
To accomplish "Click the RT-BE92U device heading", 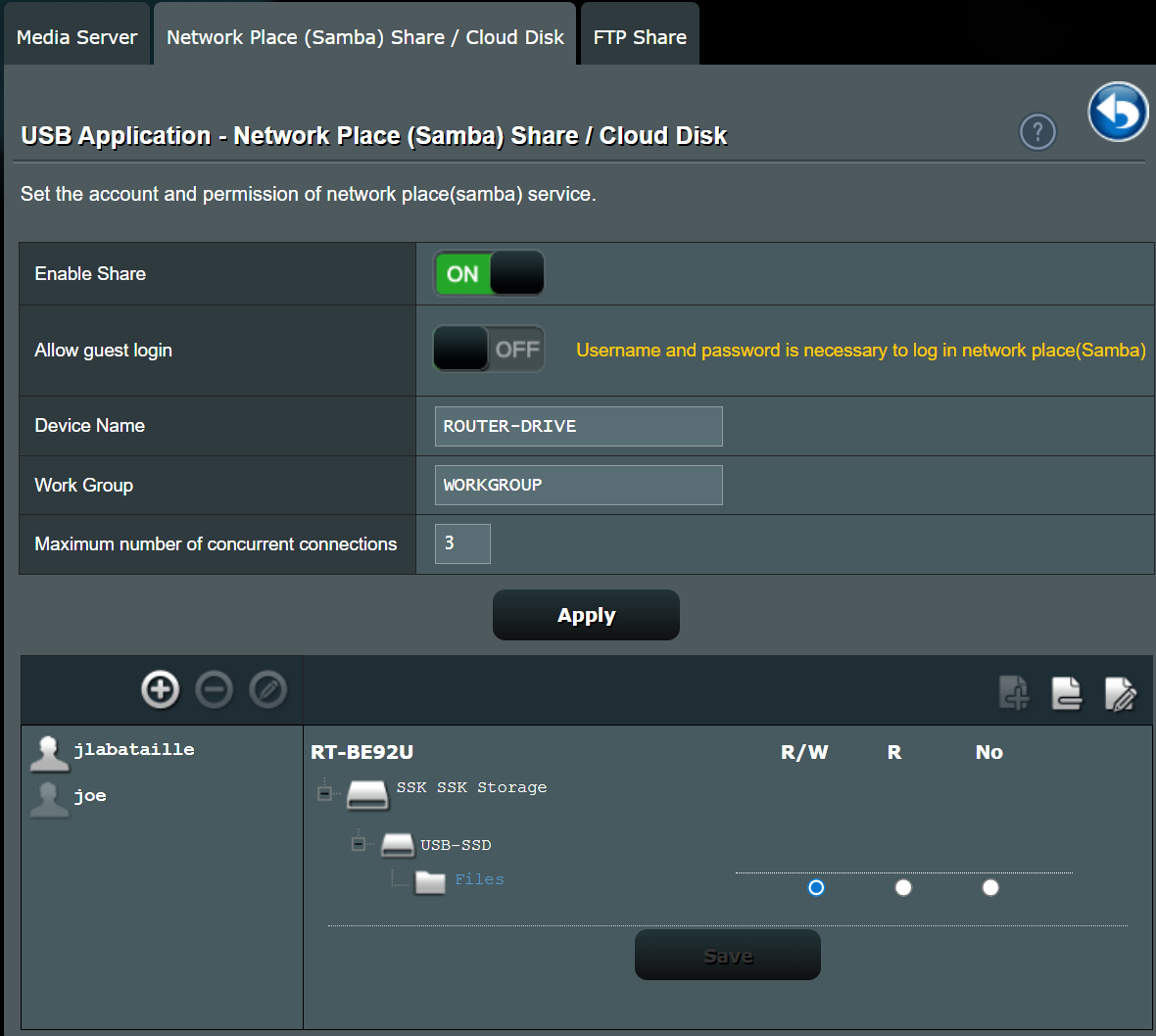I will (x=362, y=752).
